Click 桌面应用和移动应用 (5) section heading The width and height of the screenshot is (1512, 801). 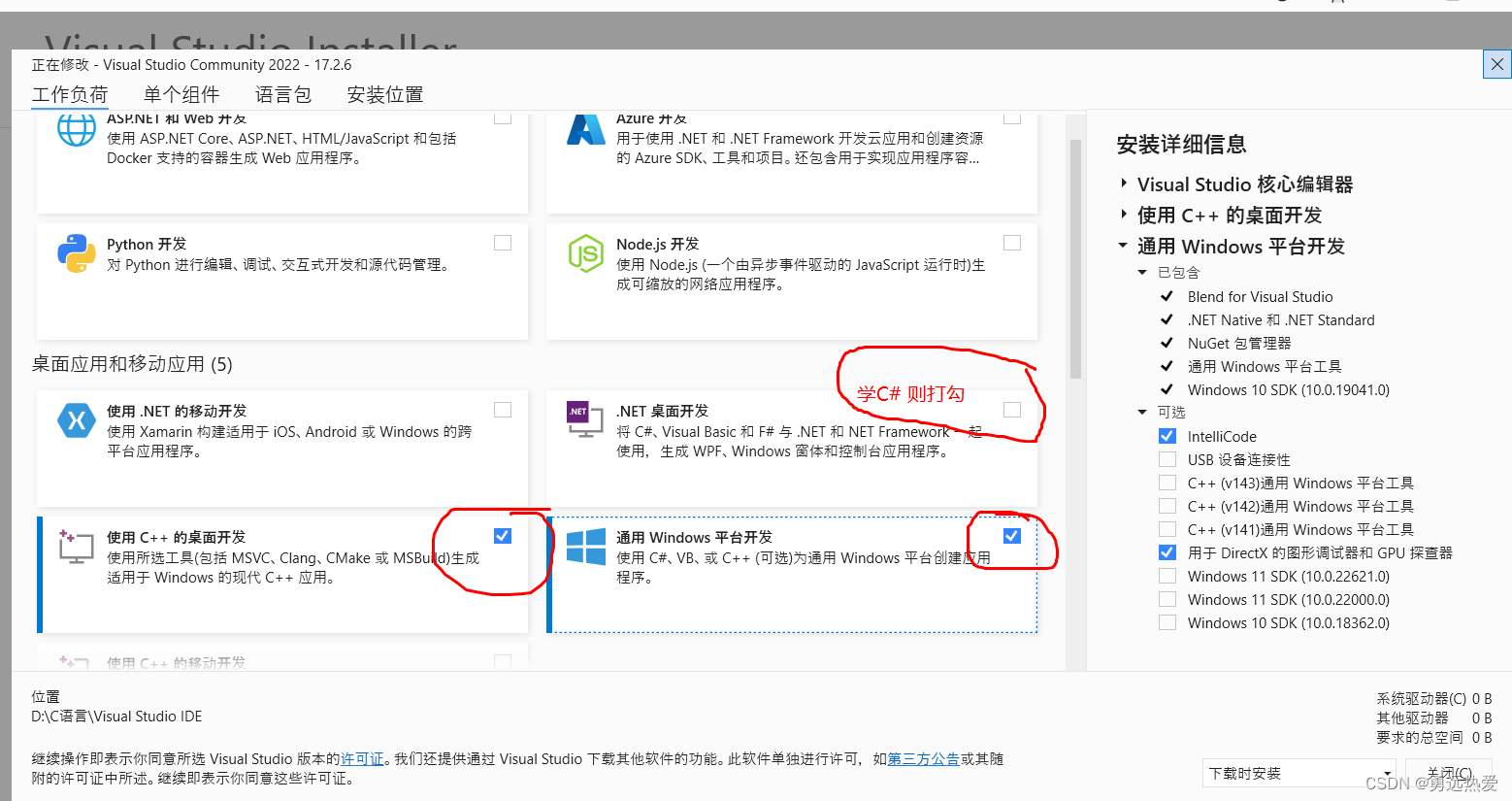click(132, 364)
